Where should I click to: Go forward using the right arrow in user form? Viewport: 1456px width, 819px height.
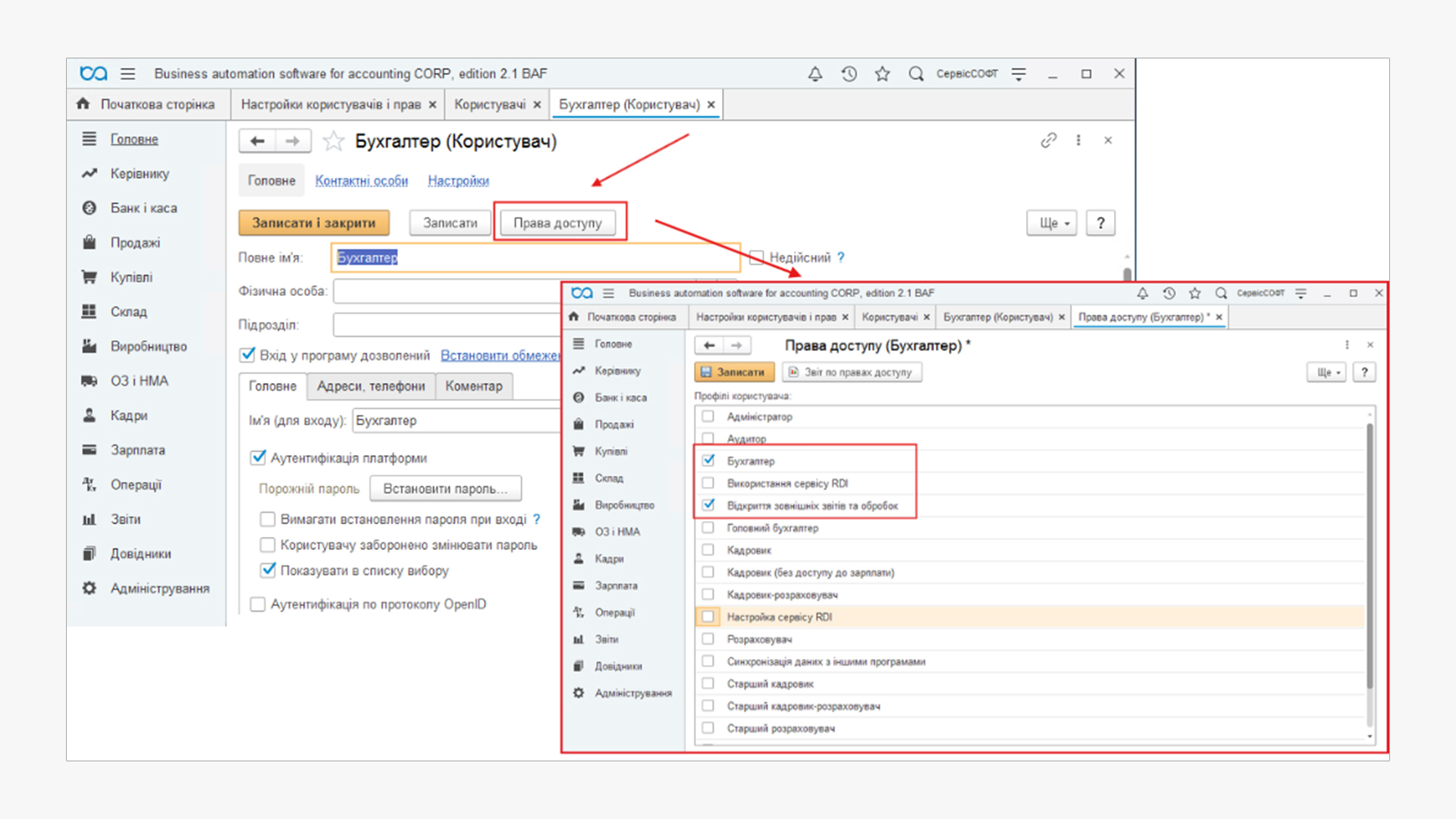coord(293,141)
